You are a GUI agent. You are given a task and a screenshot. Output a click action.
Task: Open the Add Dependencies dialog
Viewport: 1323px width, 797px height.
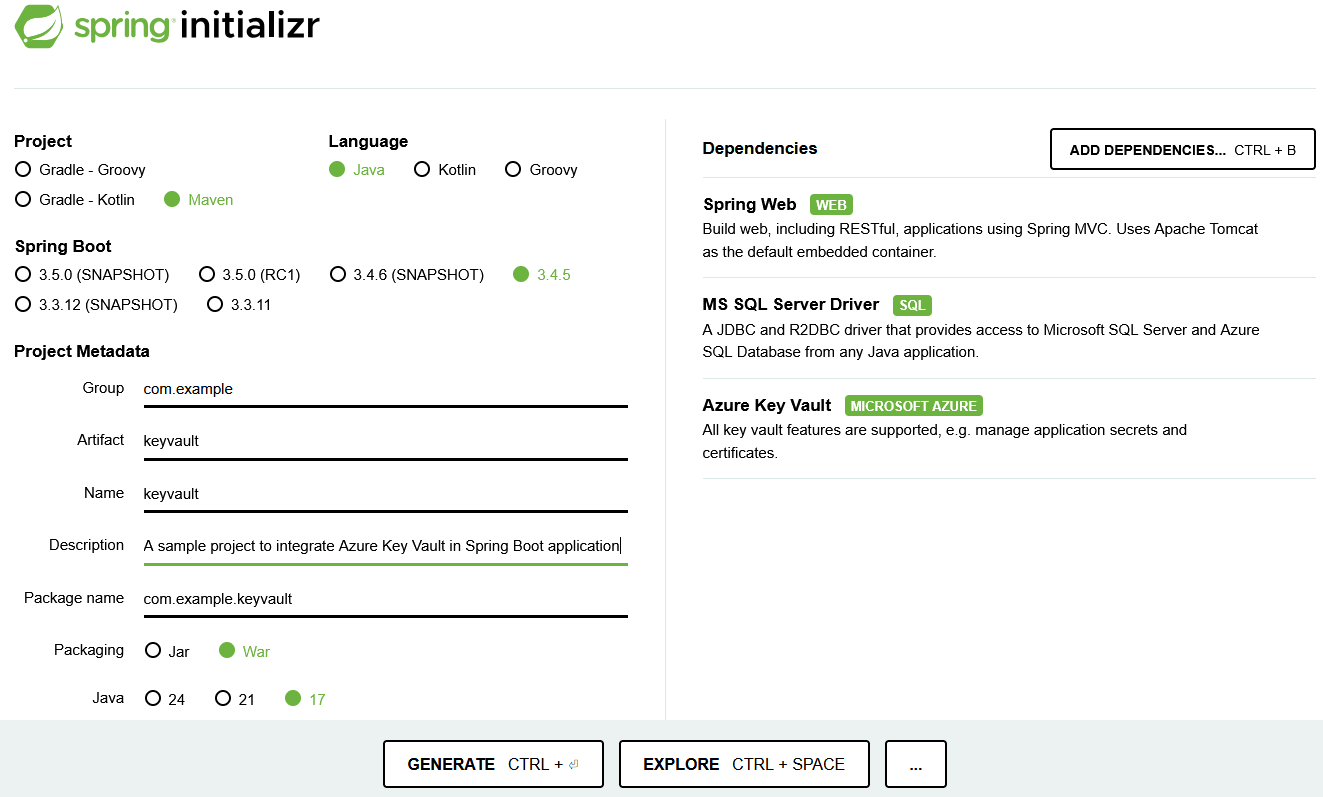tap(1182, 150)
